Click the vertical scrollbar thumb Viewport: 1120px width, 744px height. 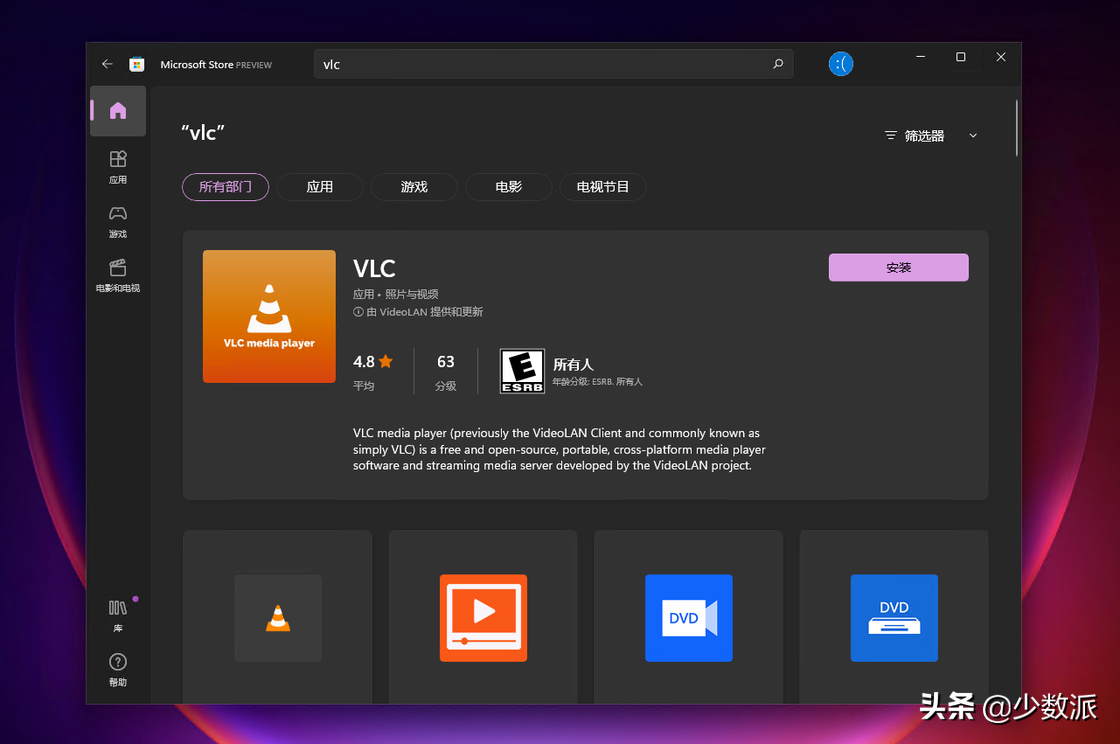(1016, 129)
